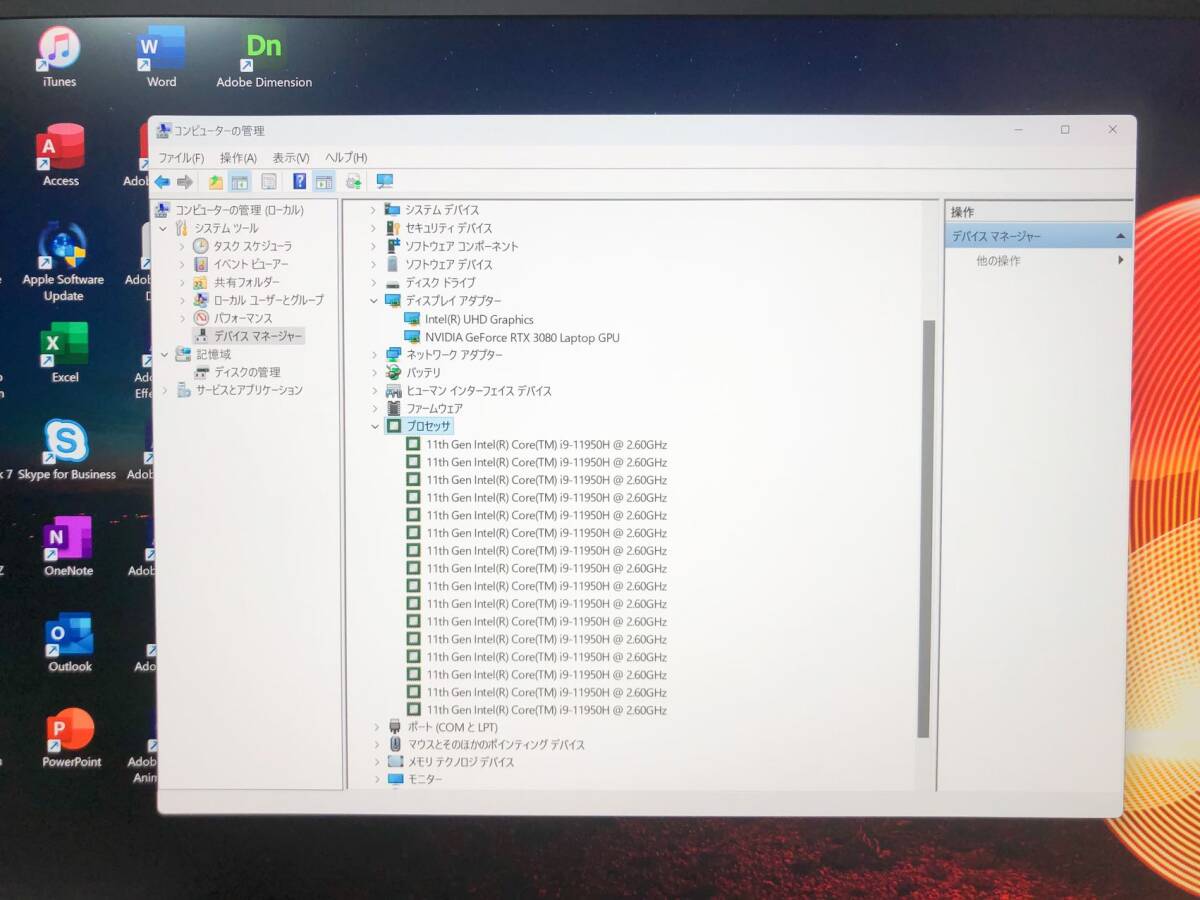Viewport: 1200px width, 900px height.
Task: Open the iTunes desktop shortcut
Action: (59, 57)
